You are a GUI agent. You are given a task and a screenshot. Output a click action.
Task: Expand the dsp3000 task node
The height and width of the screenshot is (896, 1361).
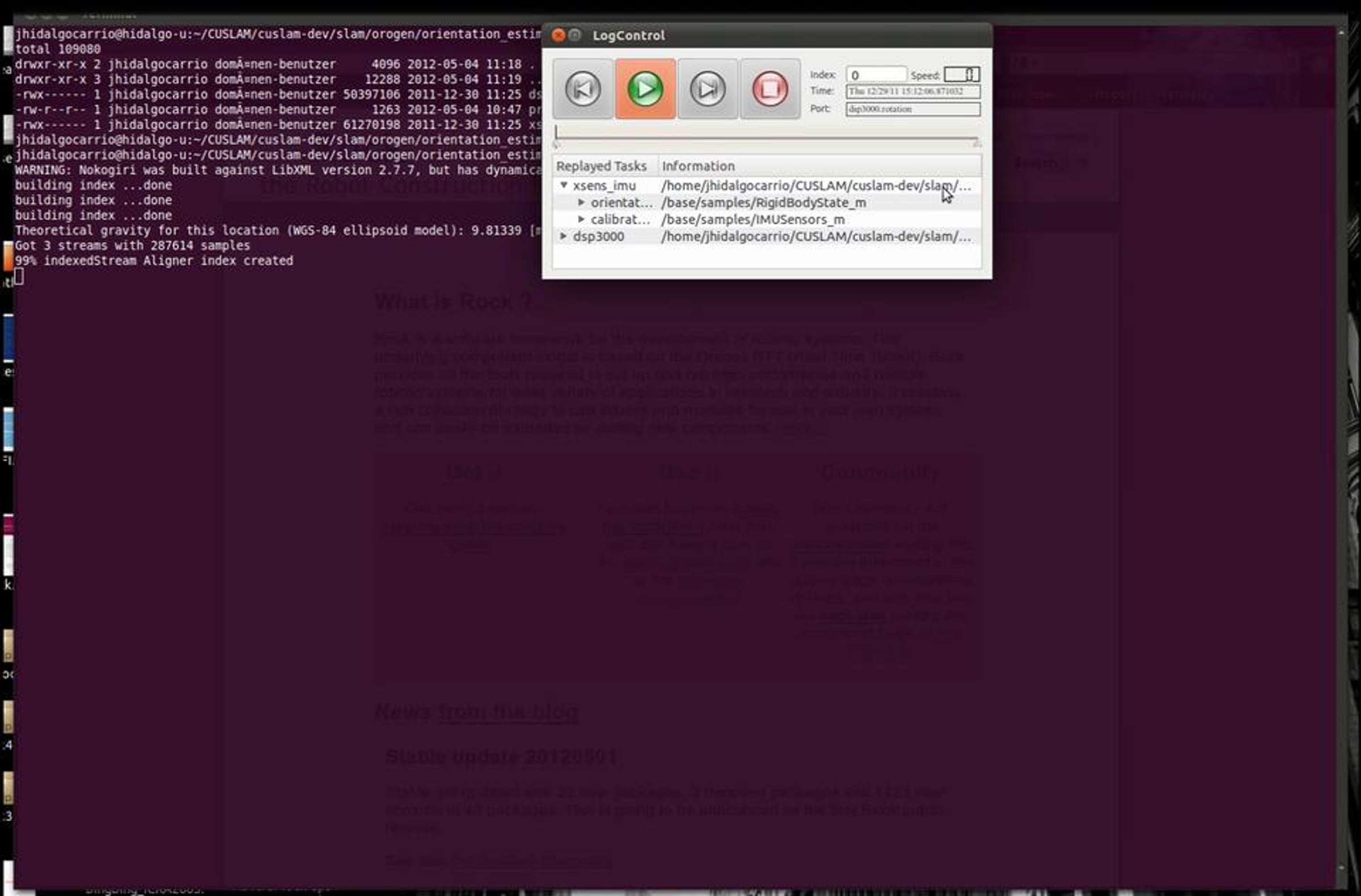[564, 236]
